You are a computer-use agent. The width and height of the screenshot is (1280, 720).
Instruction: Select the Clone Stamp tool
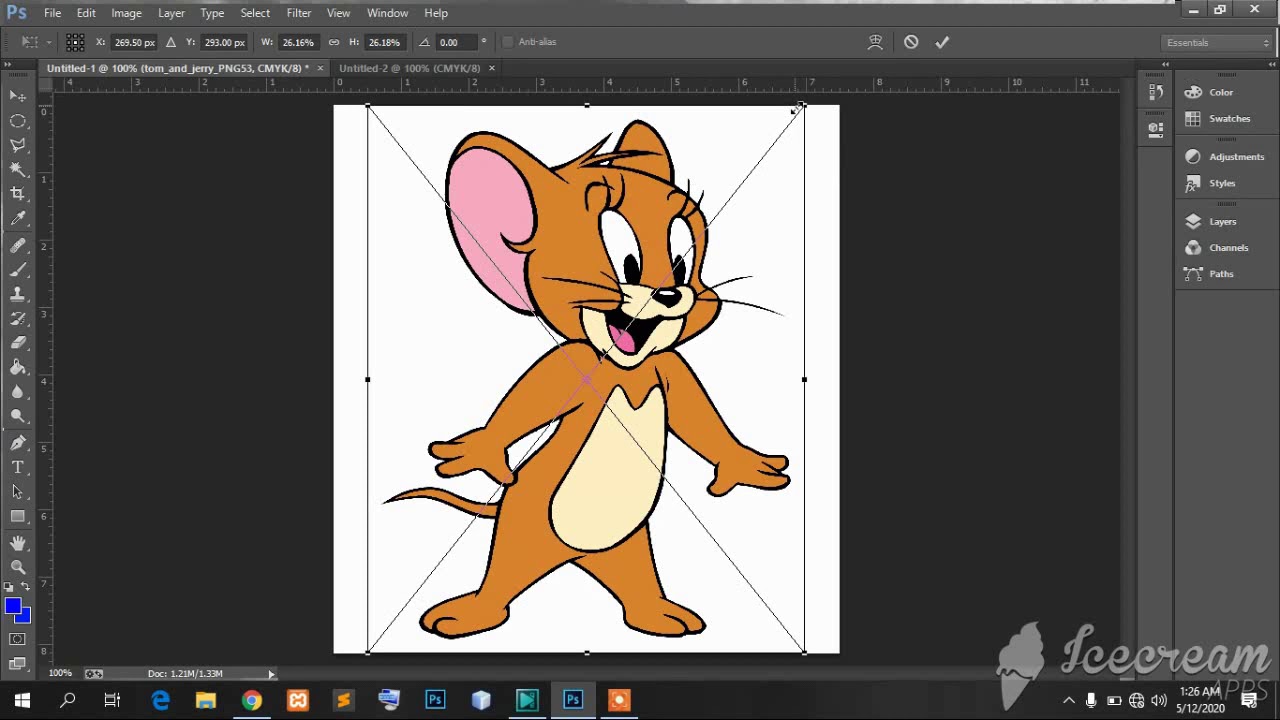click(18, 295)
